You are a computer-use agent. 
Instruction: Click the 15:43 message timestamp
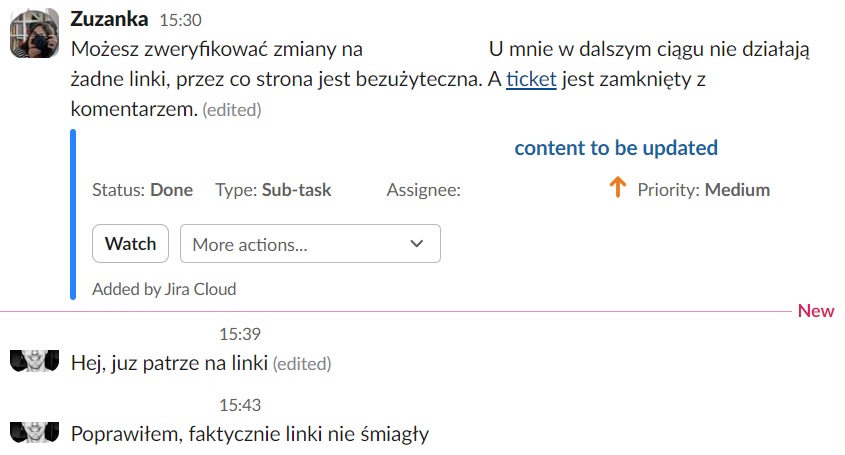click(240, 405)
